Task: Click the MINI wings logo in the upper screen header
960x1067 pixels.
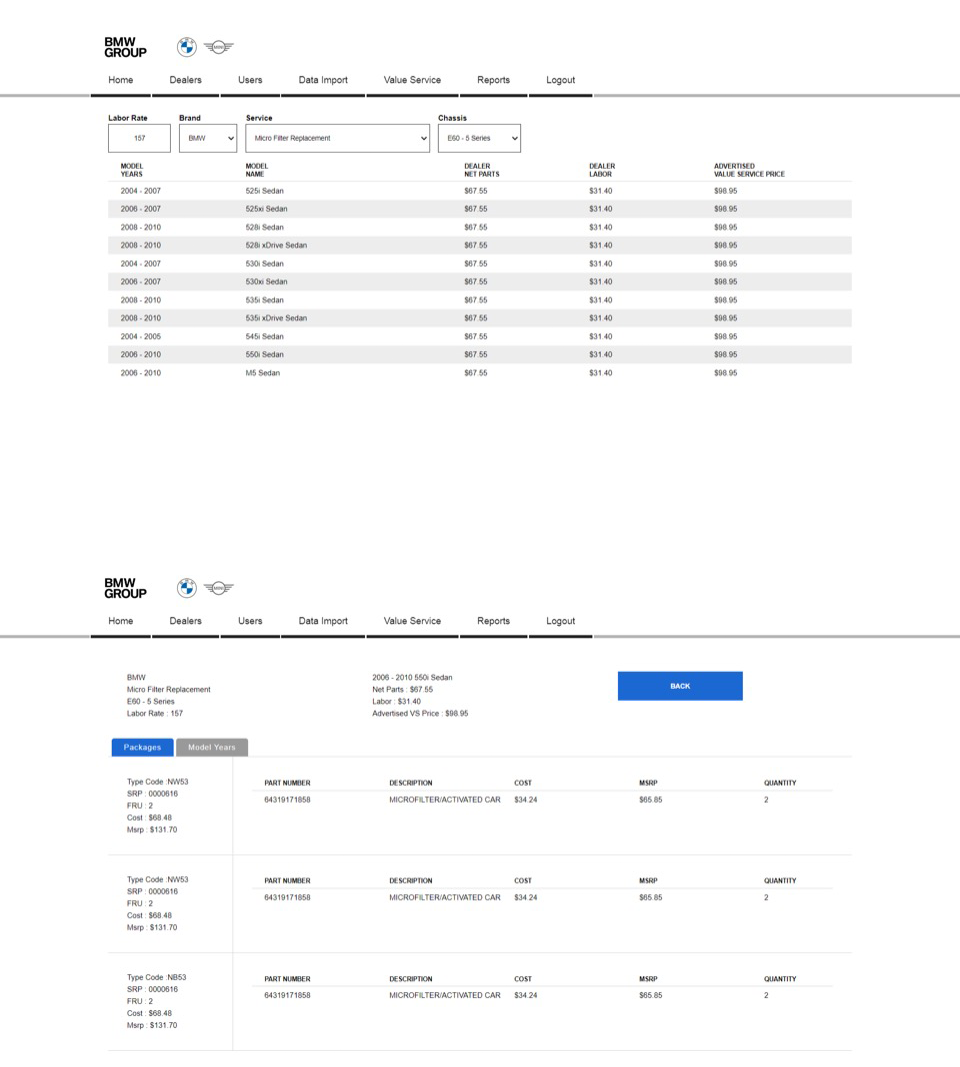Action: [x=218, y=47]
